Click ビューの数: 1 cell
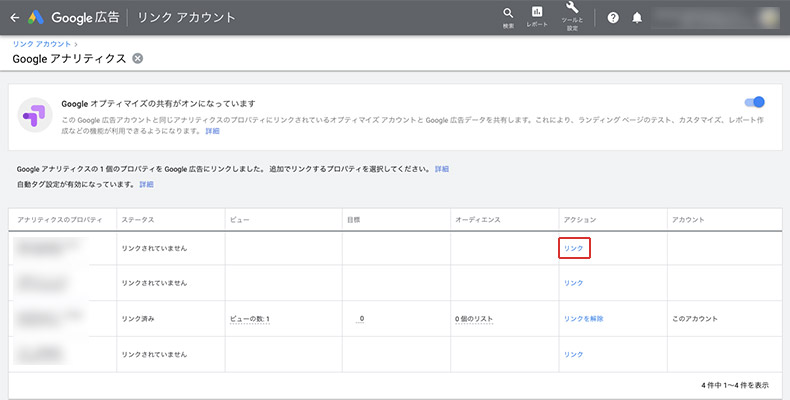This screenshot has height=400, width=790. (249, 319)
